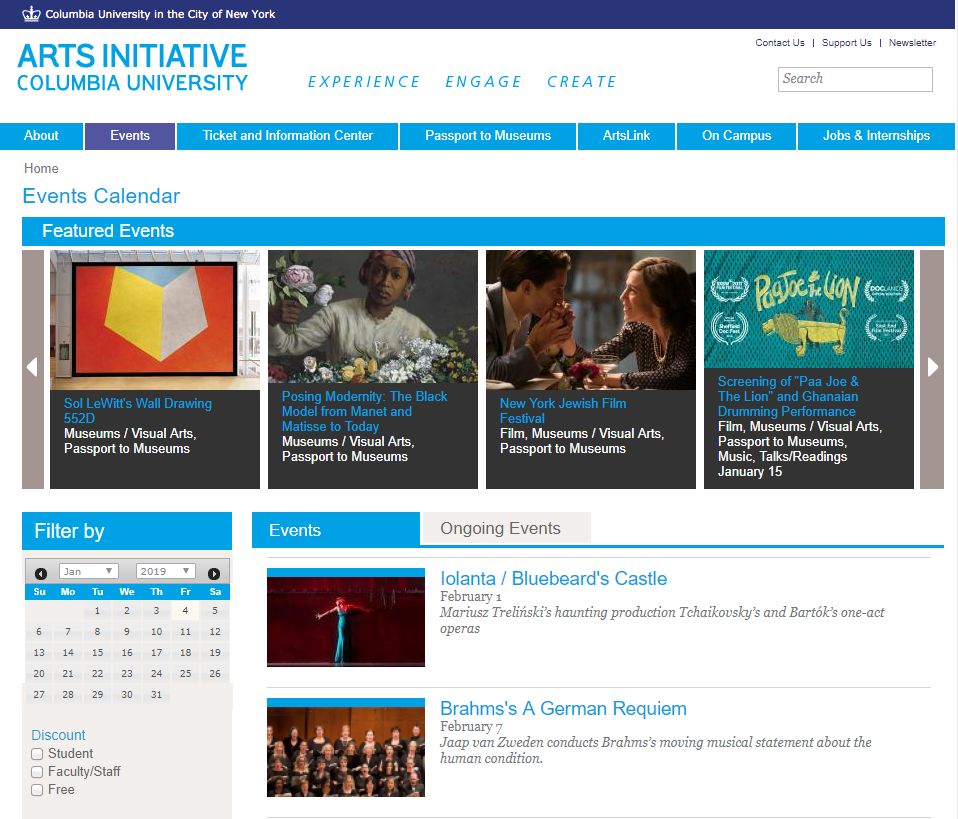This screenshot has width=958, height=819.
Task: Click the ENGAGE tagline text
Action: (483, 82)
